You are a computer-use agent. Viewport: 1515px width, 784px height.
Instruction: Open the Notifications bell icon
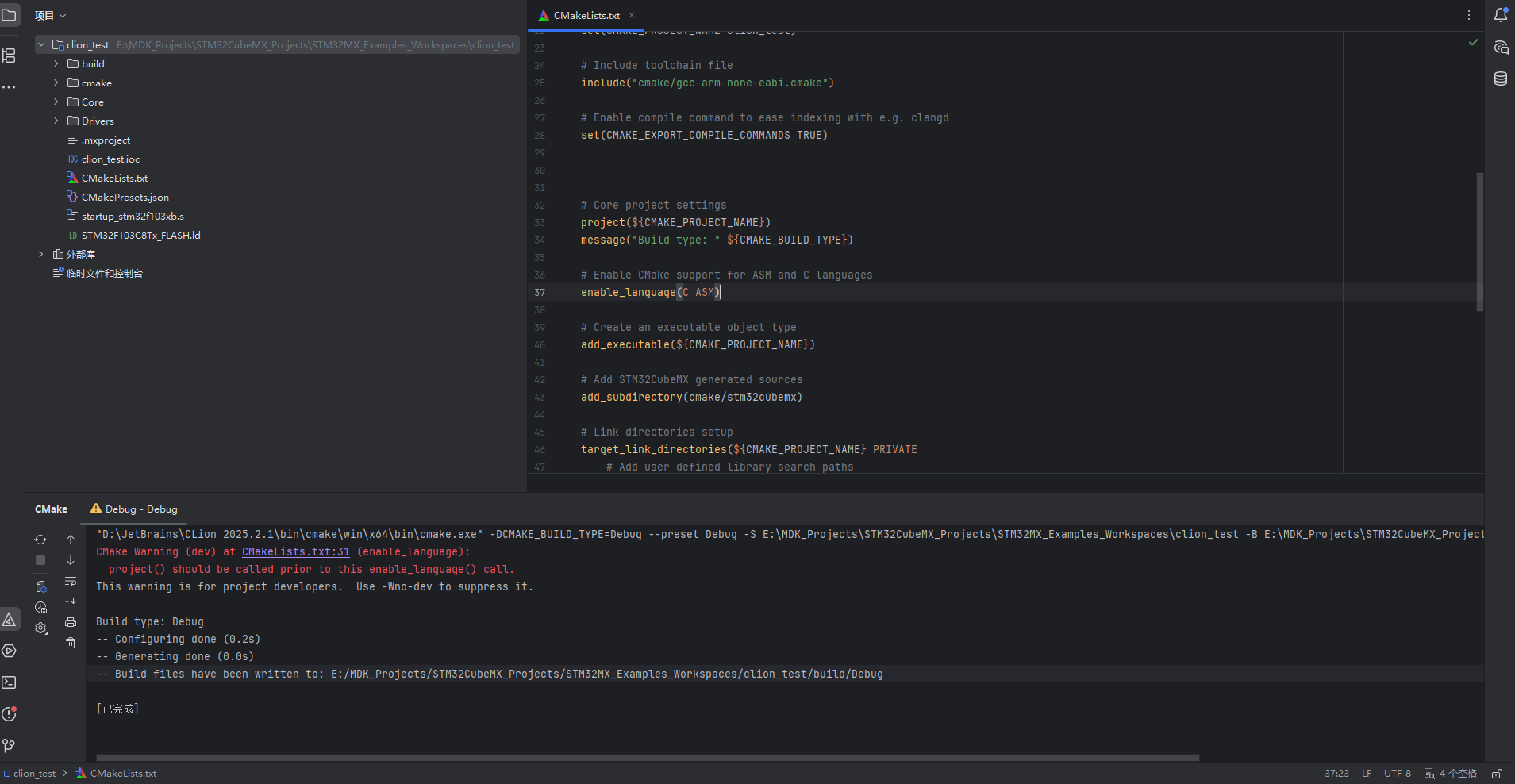click(x=1501, y=15)
